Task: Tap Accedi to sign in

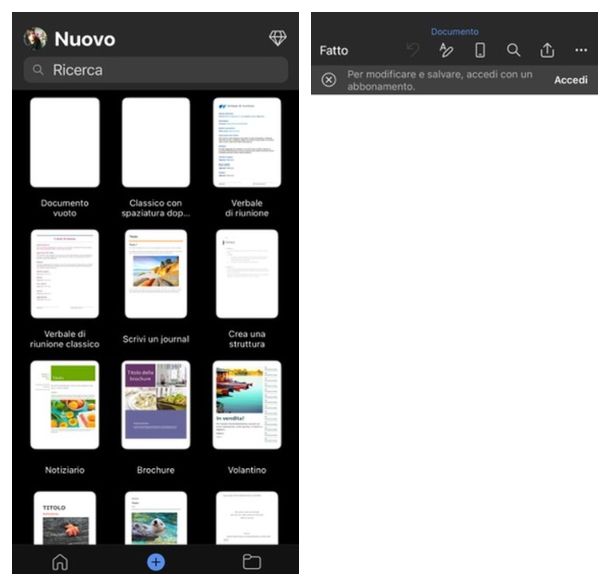Action: 571,80
